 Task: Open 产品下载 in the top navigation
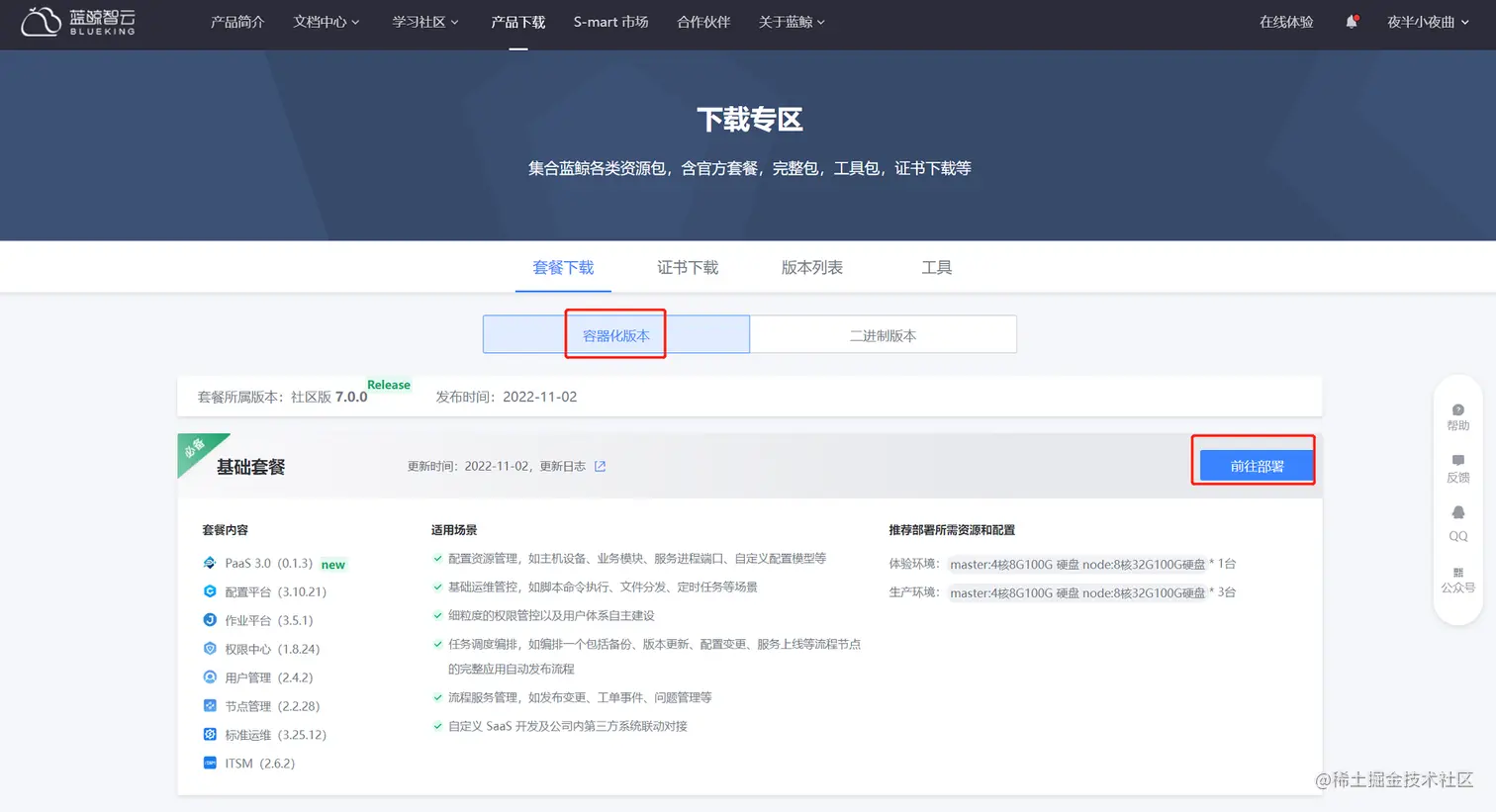click(518, 22)
